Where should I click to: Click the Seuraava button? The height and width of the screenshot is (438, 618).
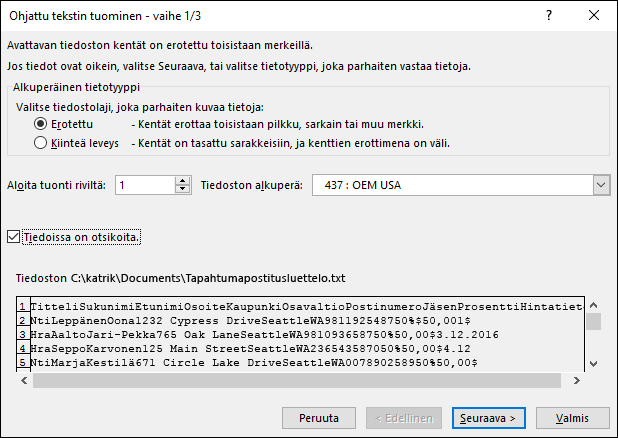click(488, 418)
